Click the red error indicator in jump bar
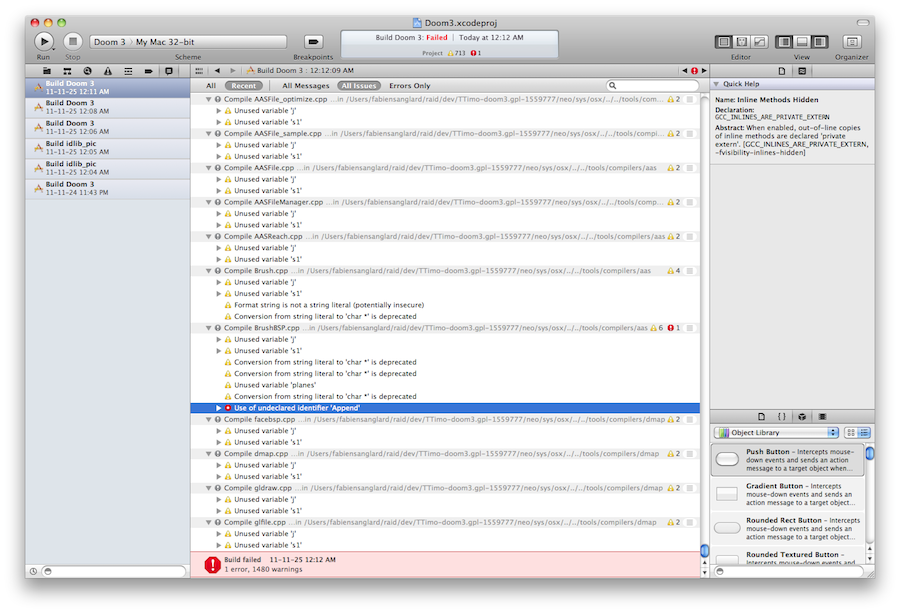900x613 pixels. click(695, 71)
